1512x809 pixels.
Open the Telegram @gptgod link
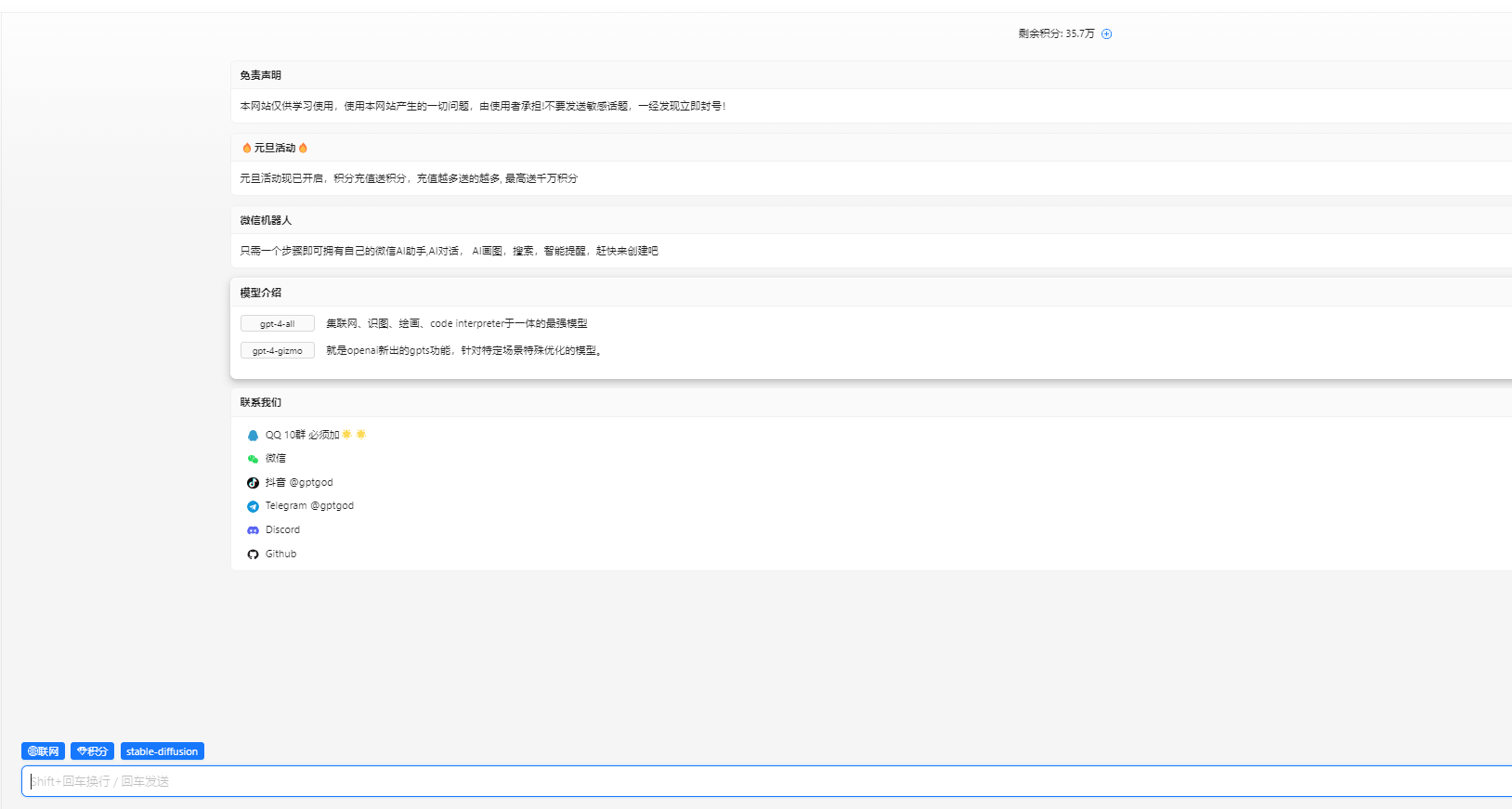[309, 505]
